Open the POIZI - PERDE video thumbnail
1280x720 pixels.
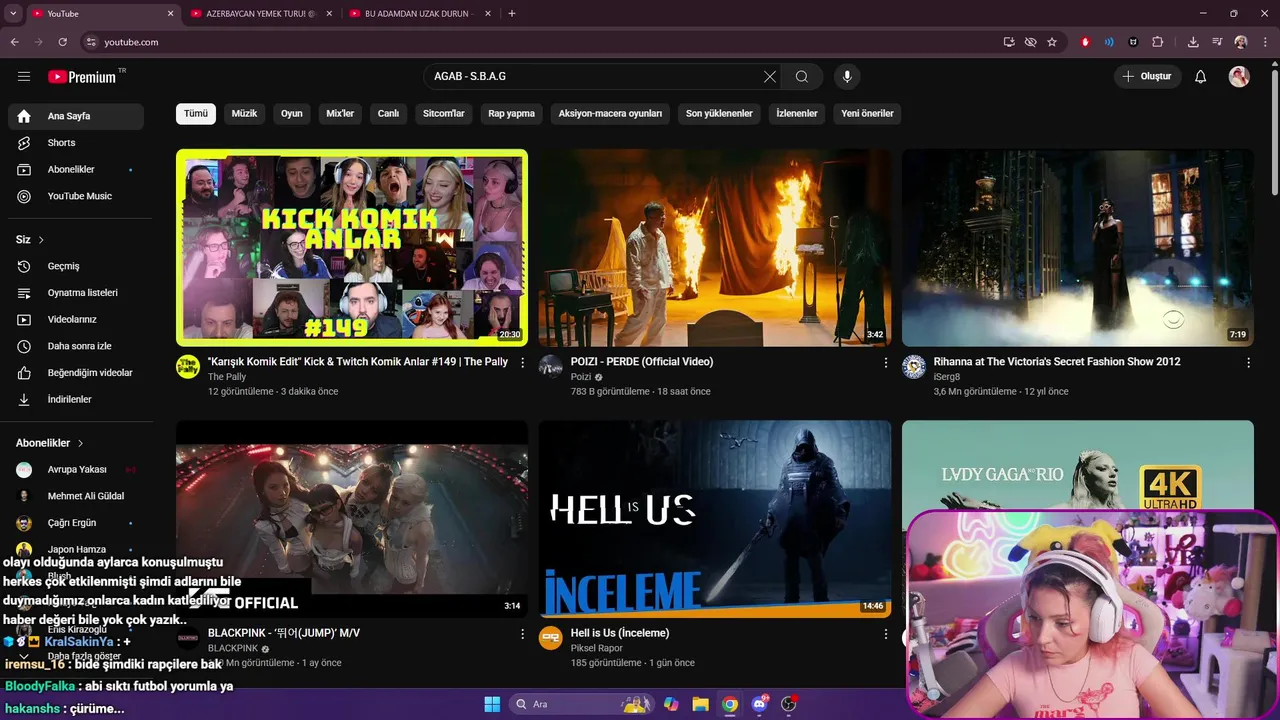pyautogui.click(x=715, y=247)
